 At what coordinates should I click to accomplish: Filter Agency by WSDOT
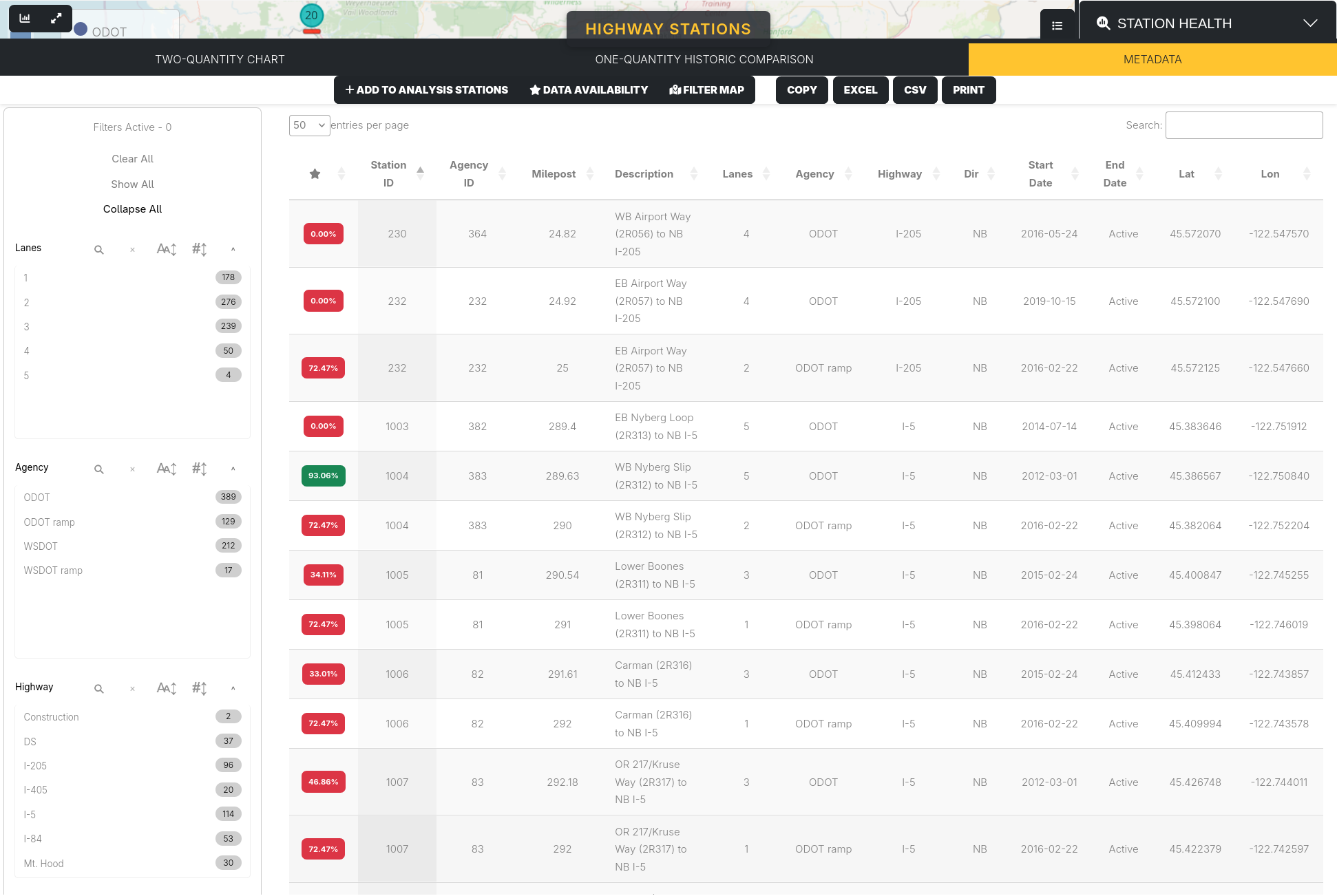point(132,546)
